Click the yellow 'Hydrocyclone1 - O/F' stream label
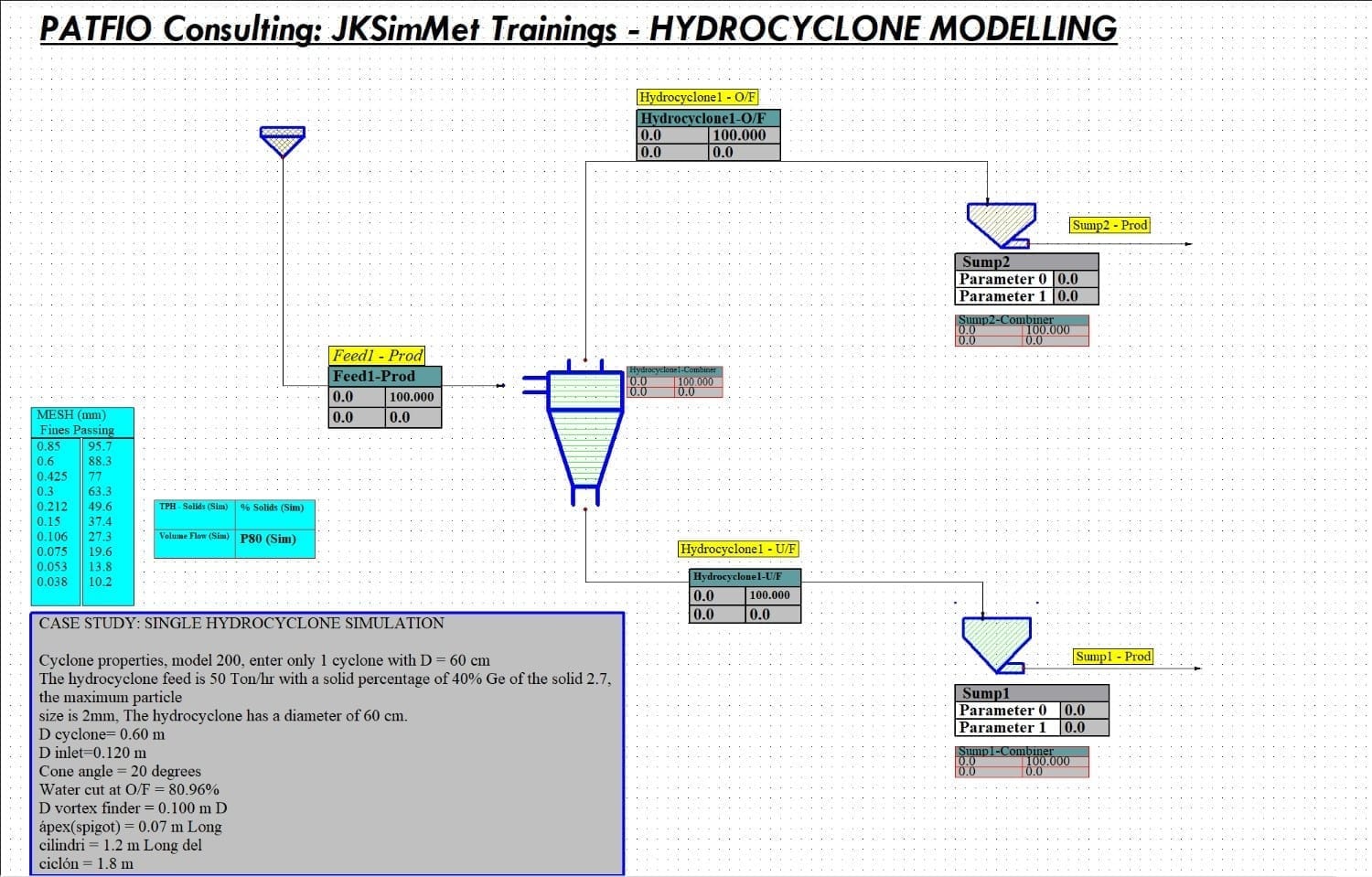The image size is (1372, 877). 698,97
